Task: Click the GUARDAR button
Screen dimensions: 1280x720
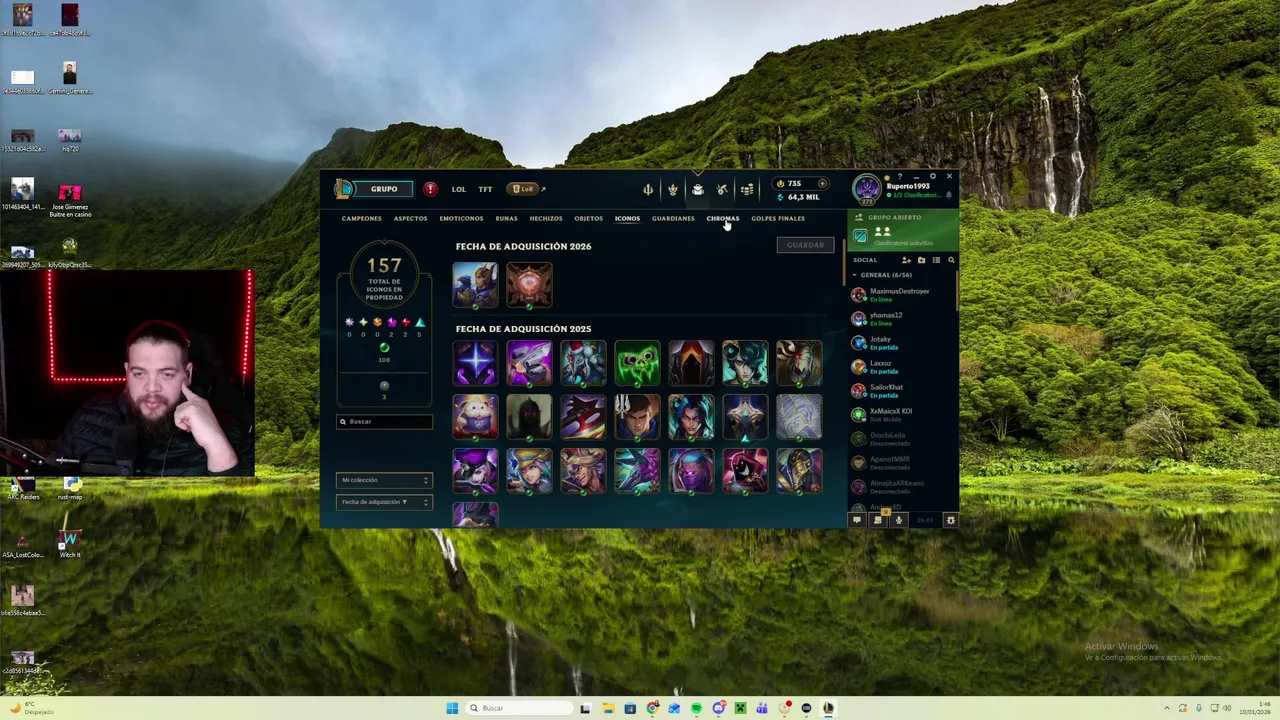Action: [x=805, y=245]
